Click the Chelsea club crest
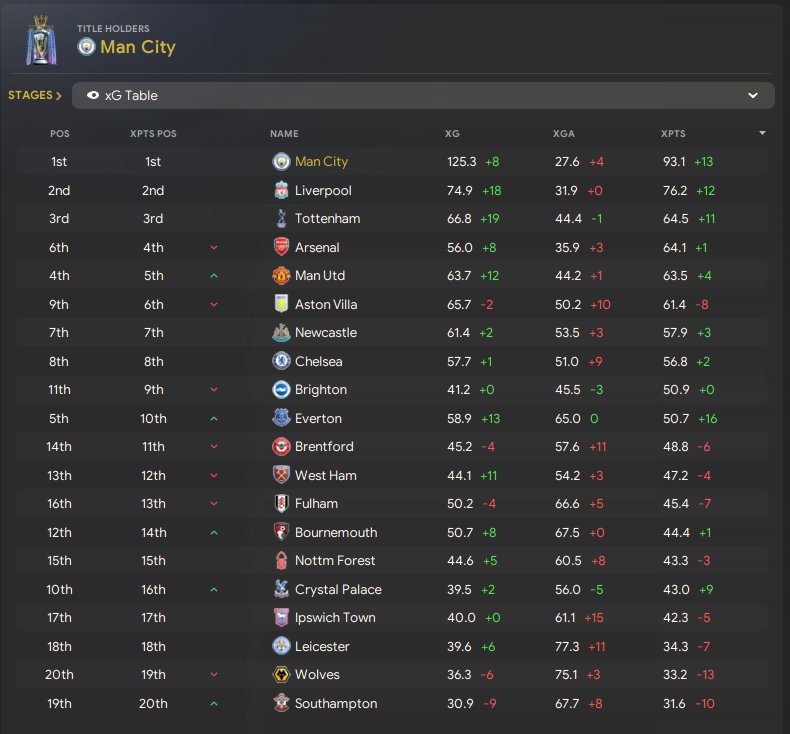The width and height of the screenshot is (790, 734). pyautogui.click(x=281, y=361)
